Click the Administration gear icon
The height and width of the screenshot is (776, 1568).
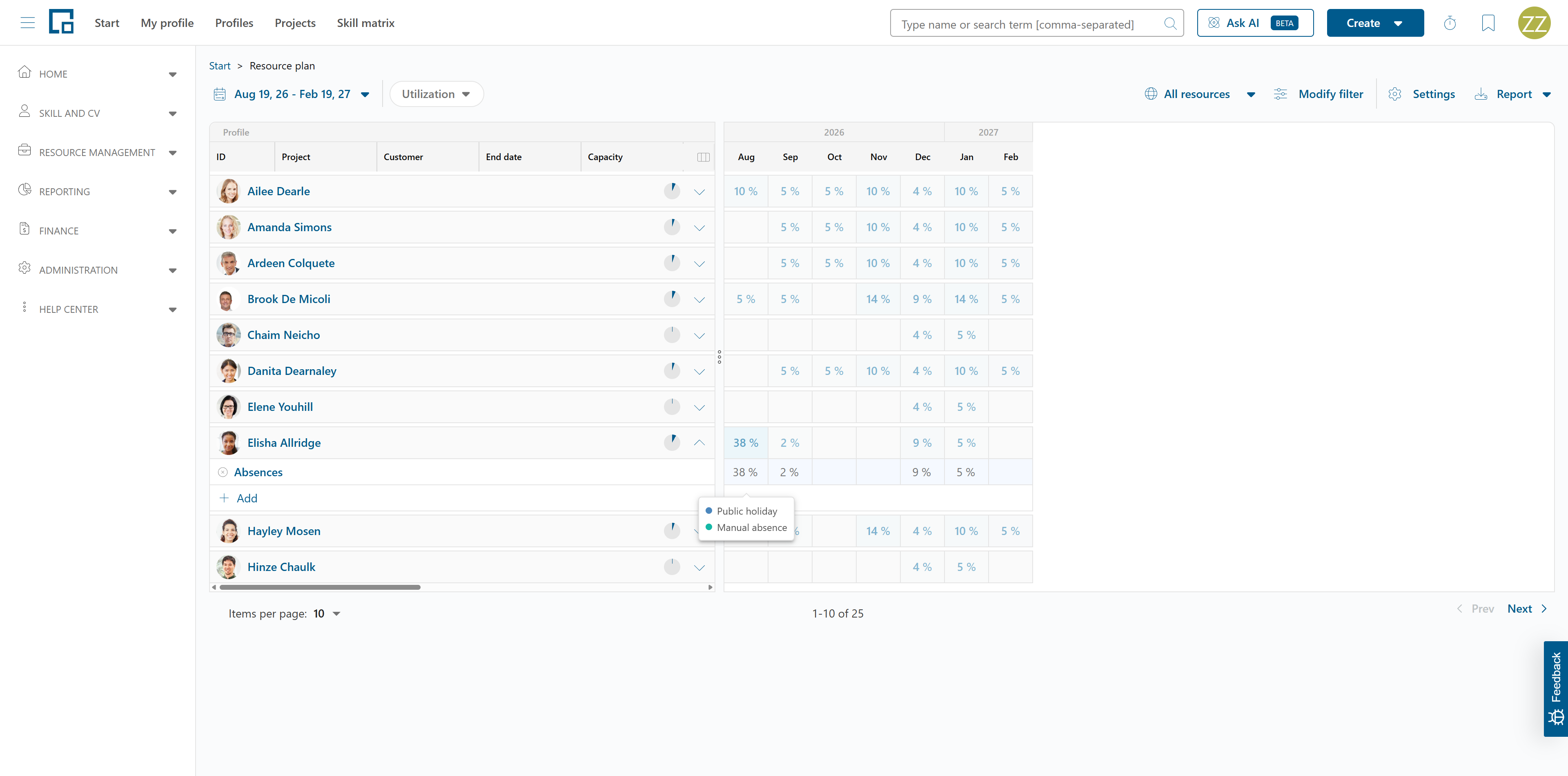point(24,268)
